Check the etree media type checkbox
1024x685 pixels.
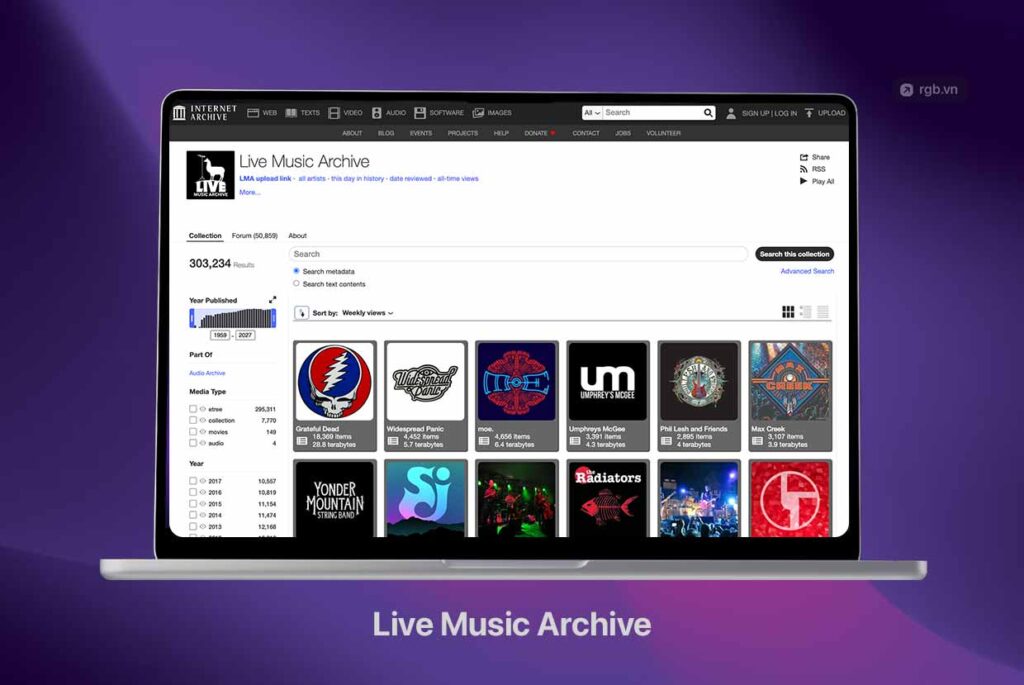click(x=193, y=409)
